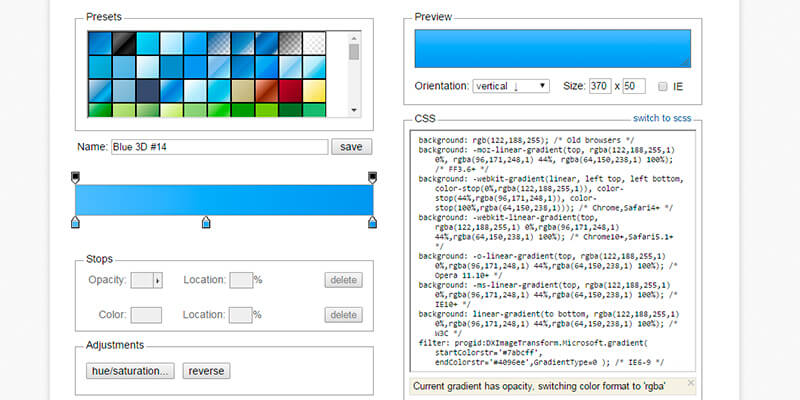The height and width of the screenshot is (400, 800).
Task: Select the leftmost color stop below the gradient
Action: click(76, 222)
